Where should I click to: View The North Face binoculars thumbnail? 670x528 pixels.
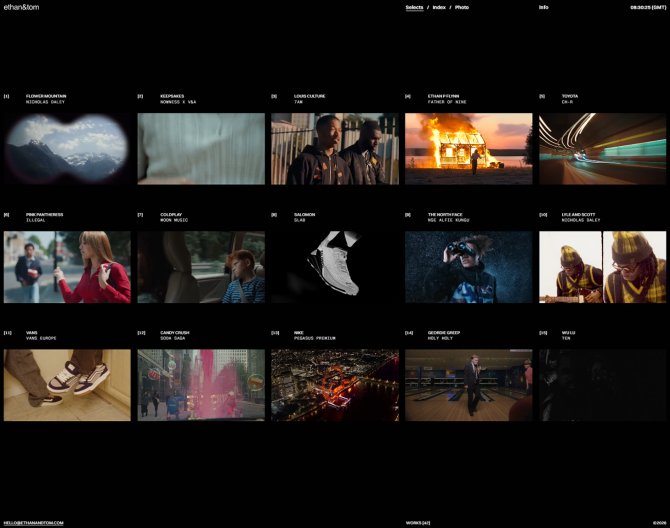click(x=468, y=267)
